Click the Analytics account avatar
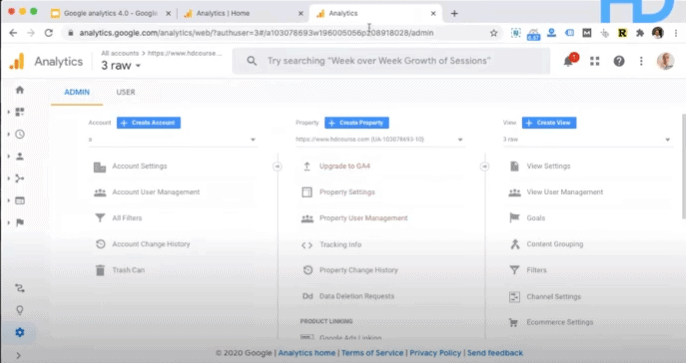The width and height of the screenshot is (686, 363). pyautogui.click(x=665, y=61)
